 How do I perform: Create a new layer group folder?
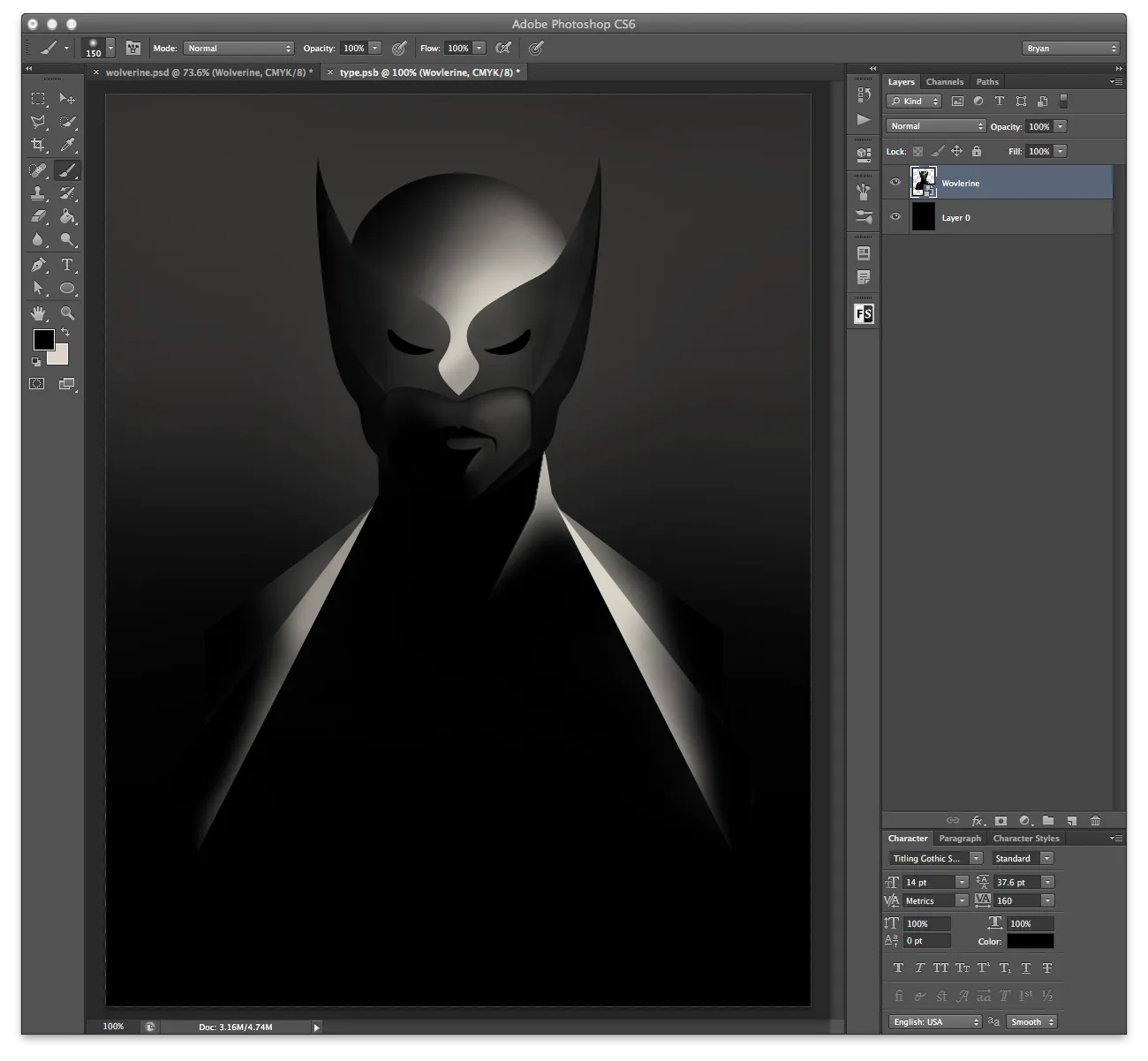1048,821
